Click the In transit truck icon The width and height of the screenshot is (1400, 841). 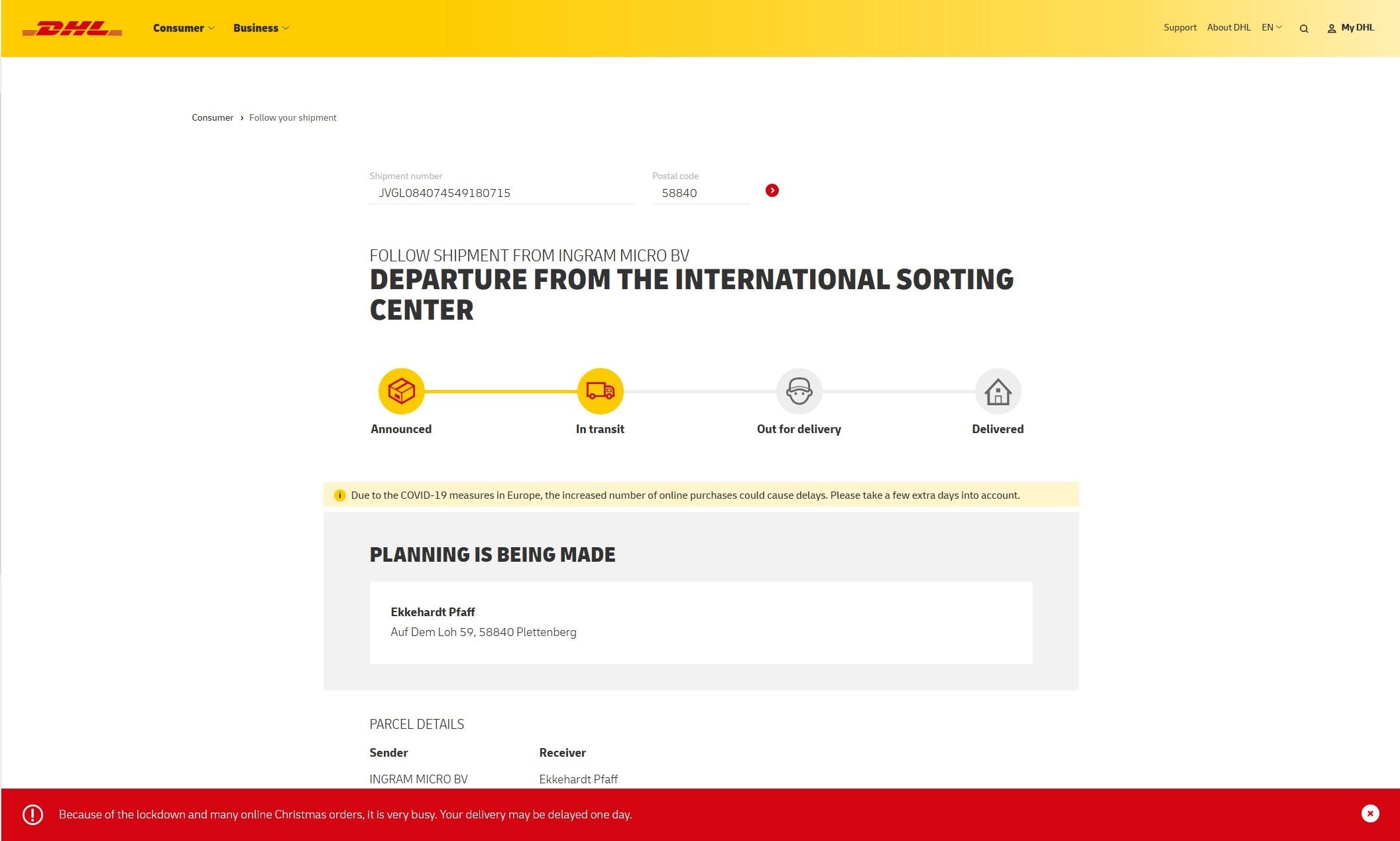point(600,391)
